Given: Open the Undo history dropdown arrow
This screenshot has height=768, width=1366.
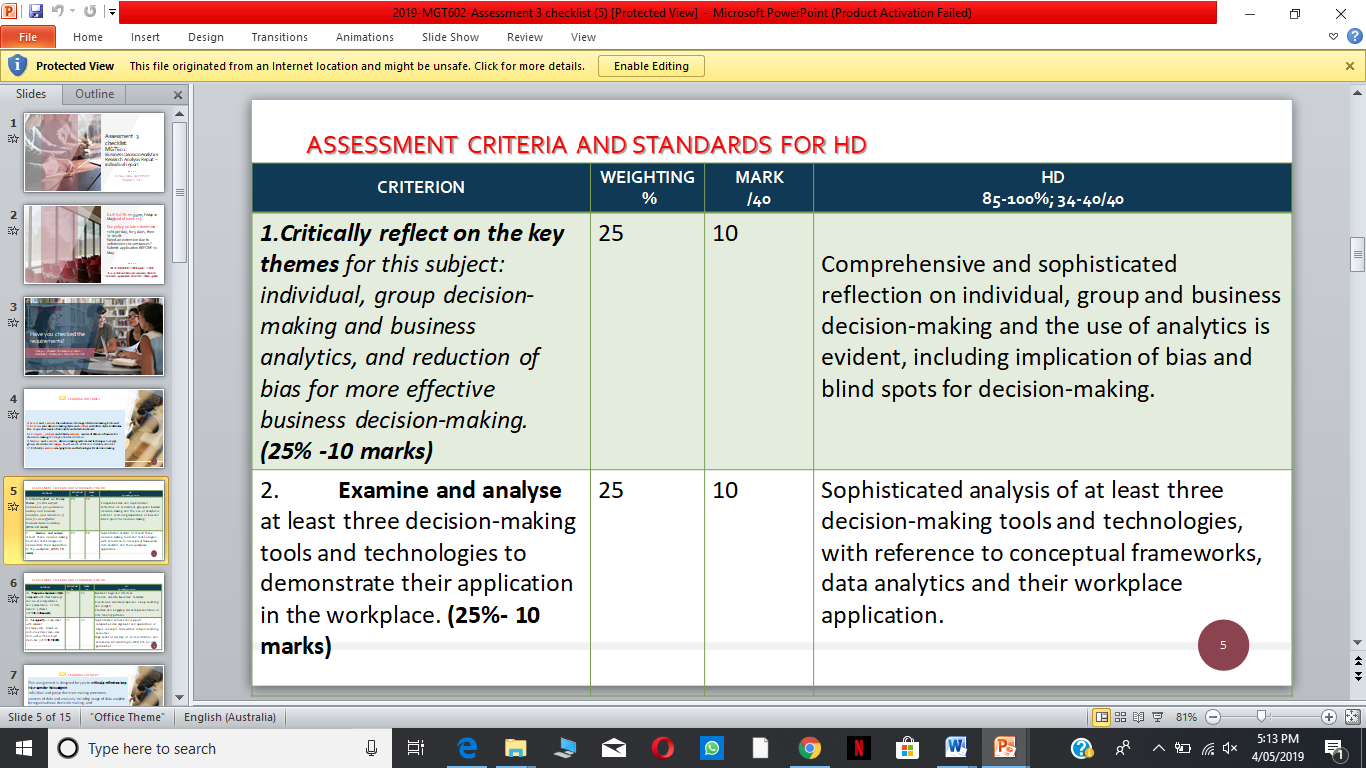Looking at the screenshot, I should pos(73,13).
